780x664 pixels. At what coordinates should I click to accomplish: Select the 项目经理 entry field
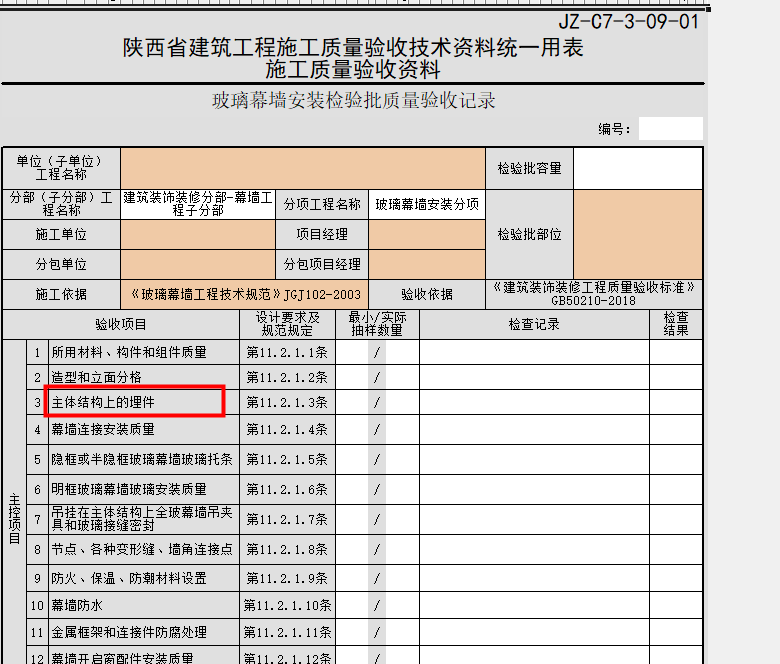click(426, 235)
